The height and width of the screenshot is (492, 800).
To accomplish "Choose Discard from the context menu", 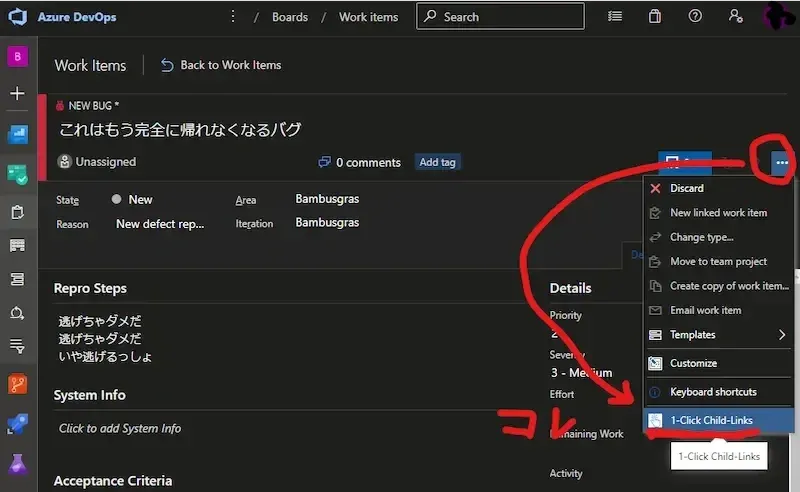I will [x=686, y=188].
